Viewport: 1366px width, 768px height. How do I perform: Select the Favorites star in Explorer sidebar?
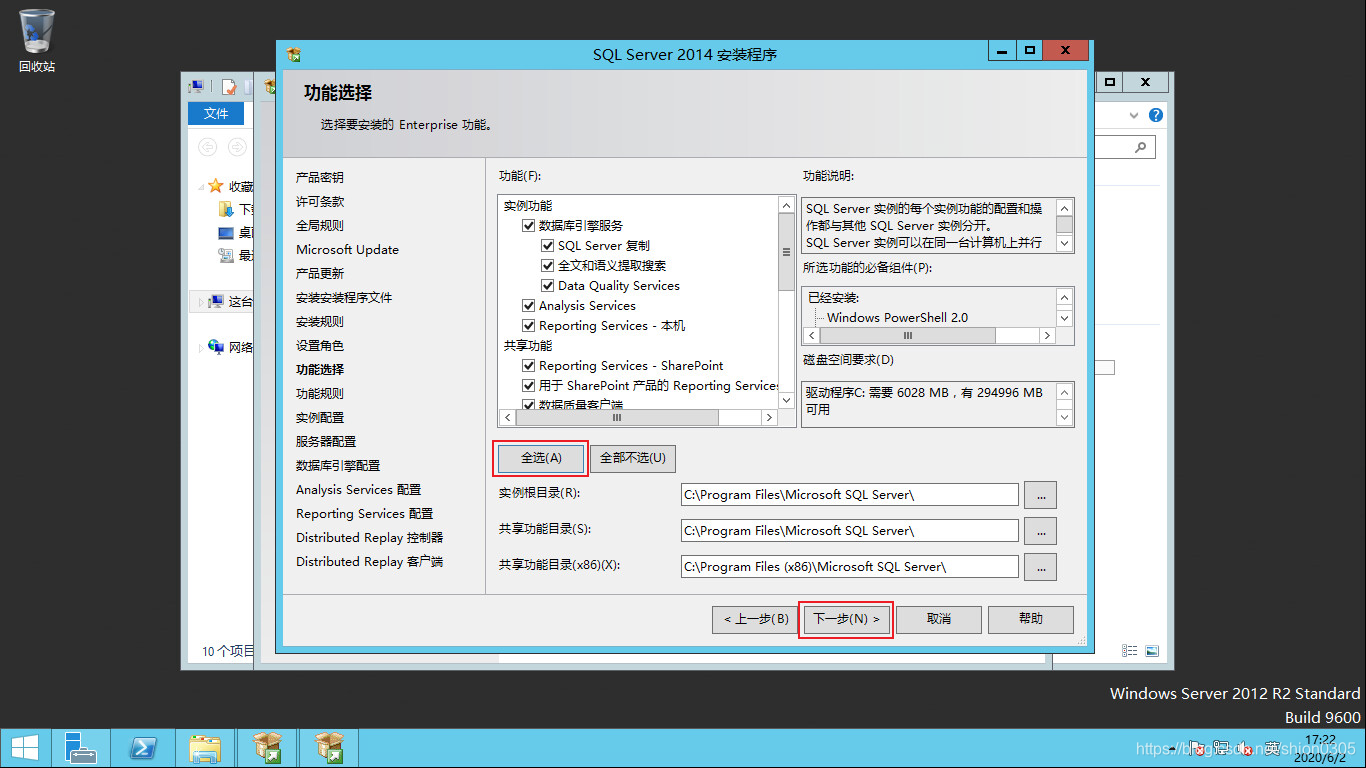[215, 186]
